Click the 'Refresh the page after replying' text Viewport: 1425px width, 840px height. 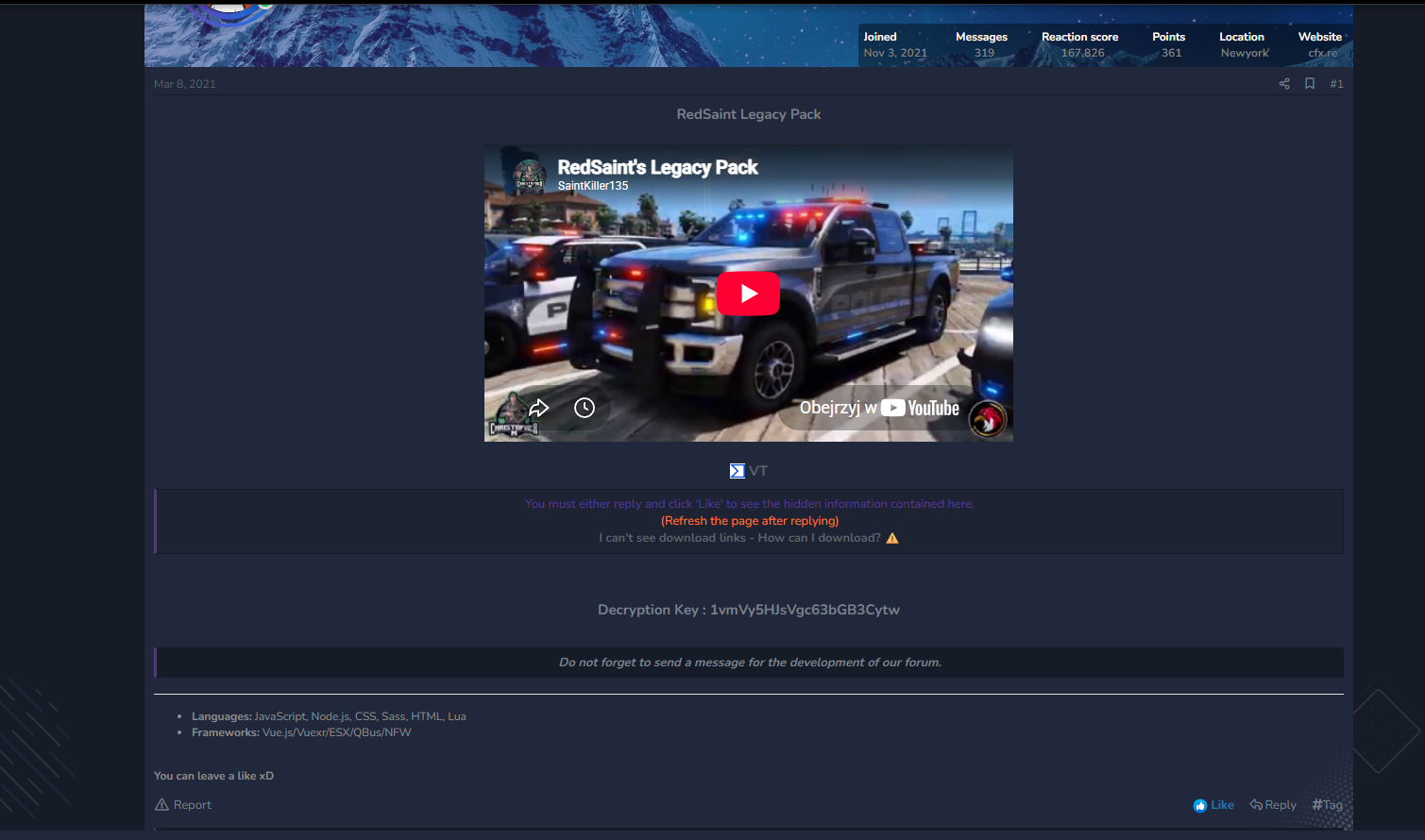[x=750, y=521]
